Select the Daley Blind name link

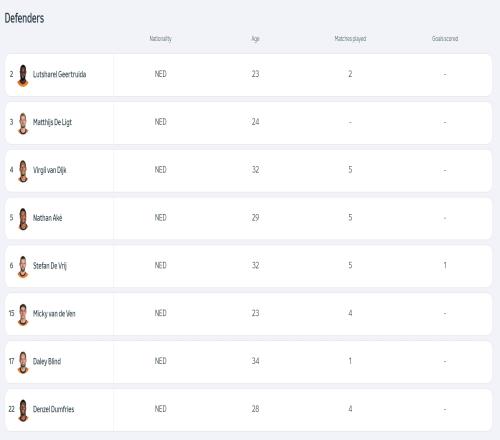(47, 361)
